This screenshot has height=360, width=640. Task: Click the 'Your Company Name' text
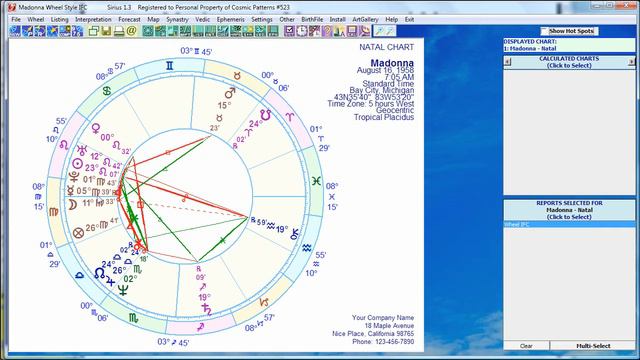pyautogui.click(x=383, y=318)
